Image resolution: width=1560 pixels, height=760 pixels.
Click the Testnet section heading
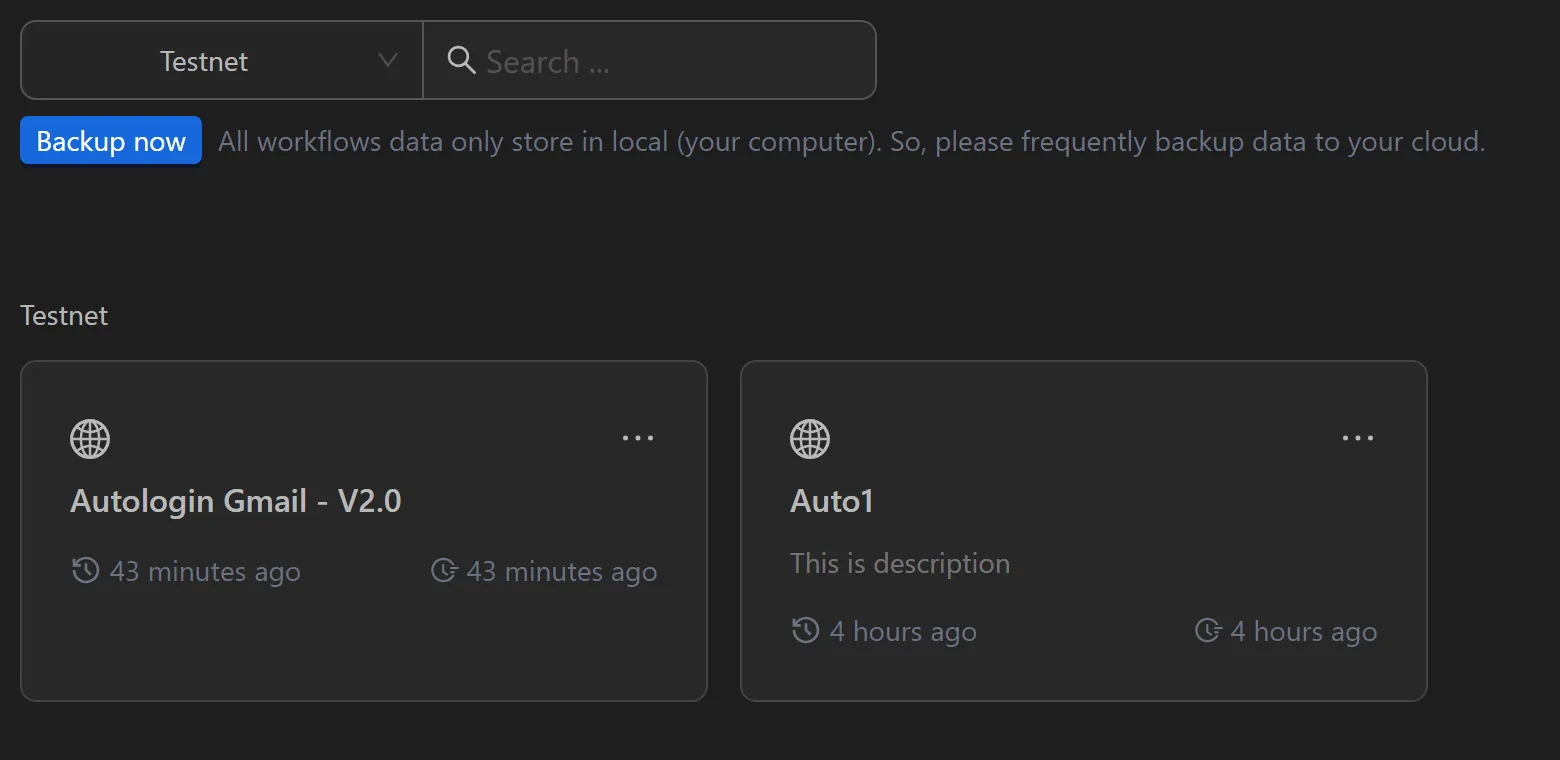pyautogui.click(x=63, y=315)
